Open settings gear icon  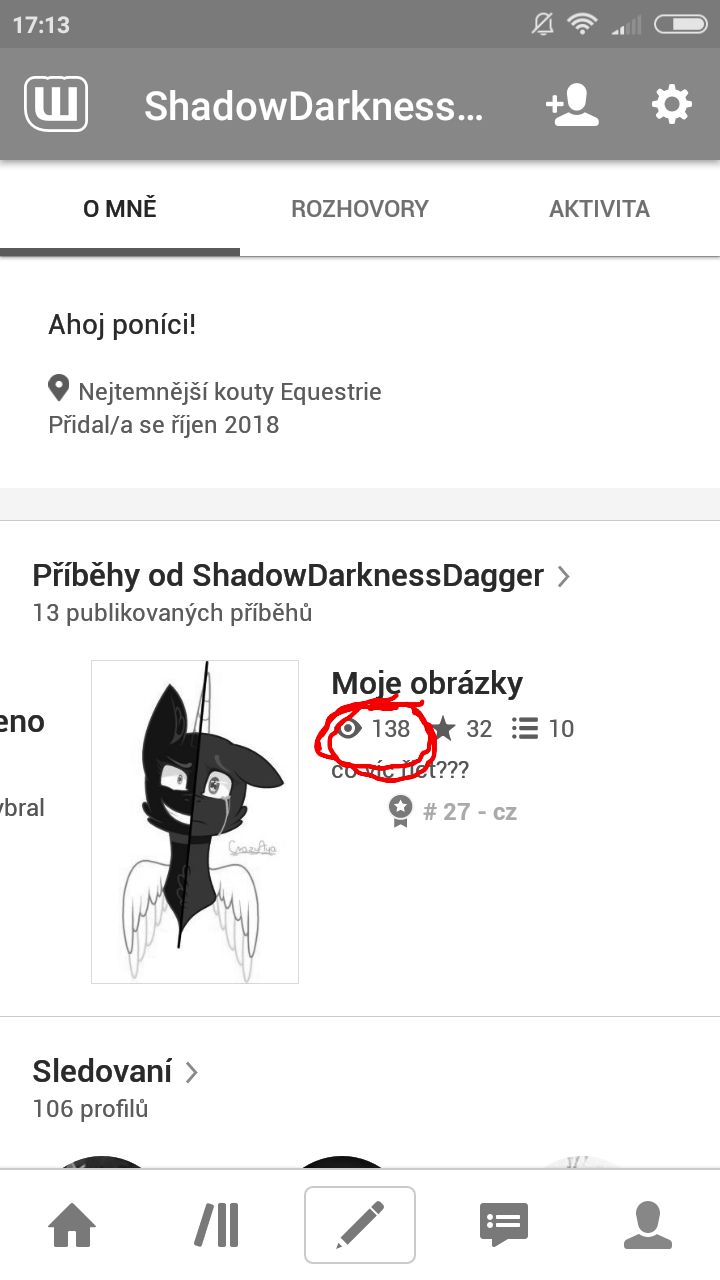pos(671,105)
